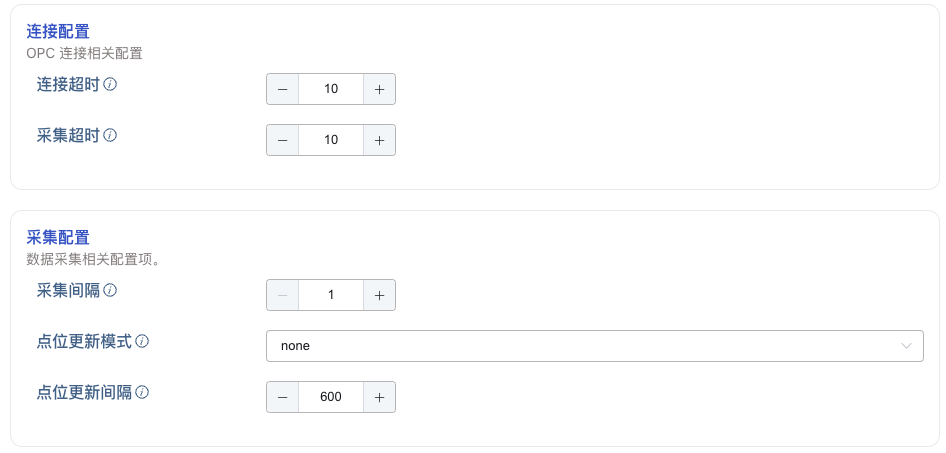Click info icon next to 连接超时
Screen dimensions: 946x453
click(111, 84)
